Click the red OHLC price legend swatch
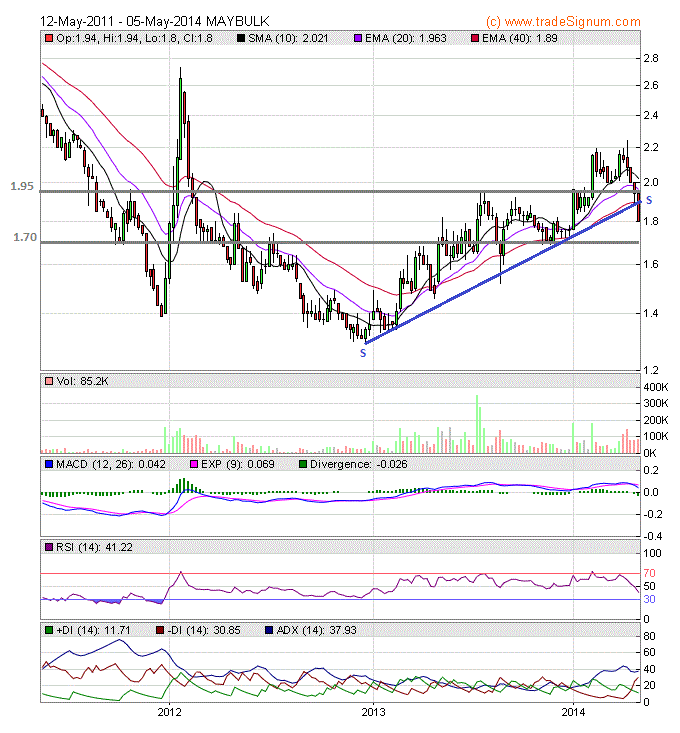This screenshot has width=680, height=733. click(x=49, y=38)
